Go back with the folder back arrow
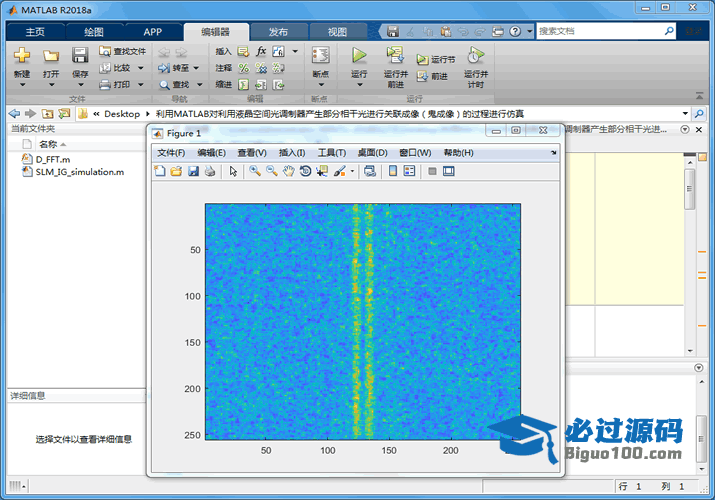The height and width of the screenshot is (500, 715). tap(14, 113)
